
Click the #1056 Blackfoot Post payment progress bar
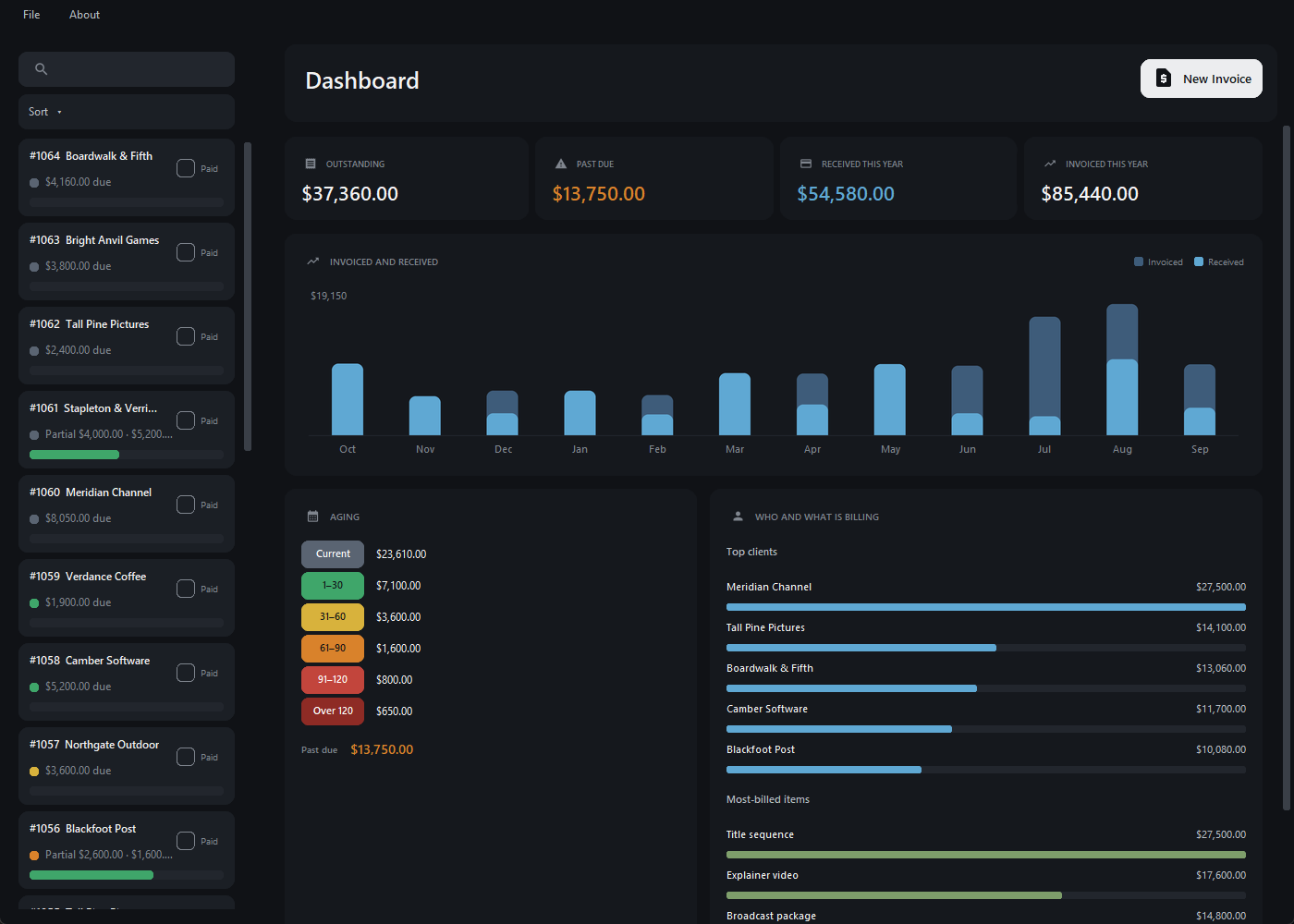click(127, 875)
